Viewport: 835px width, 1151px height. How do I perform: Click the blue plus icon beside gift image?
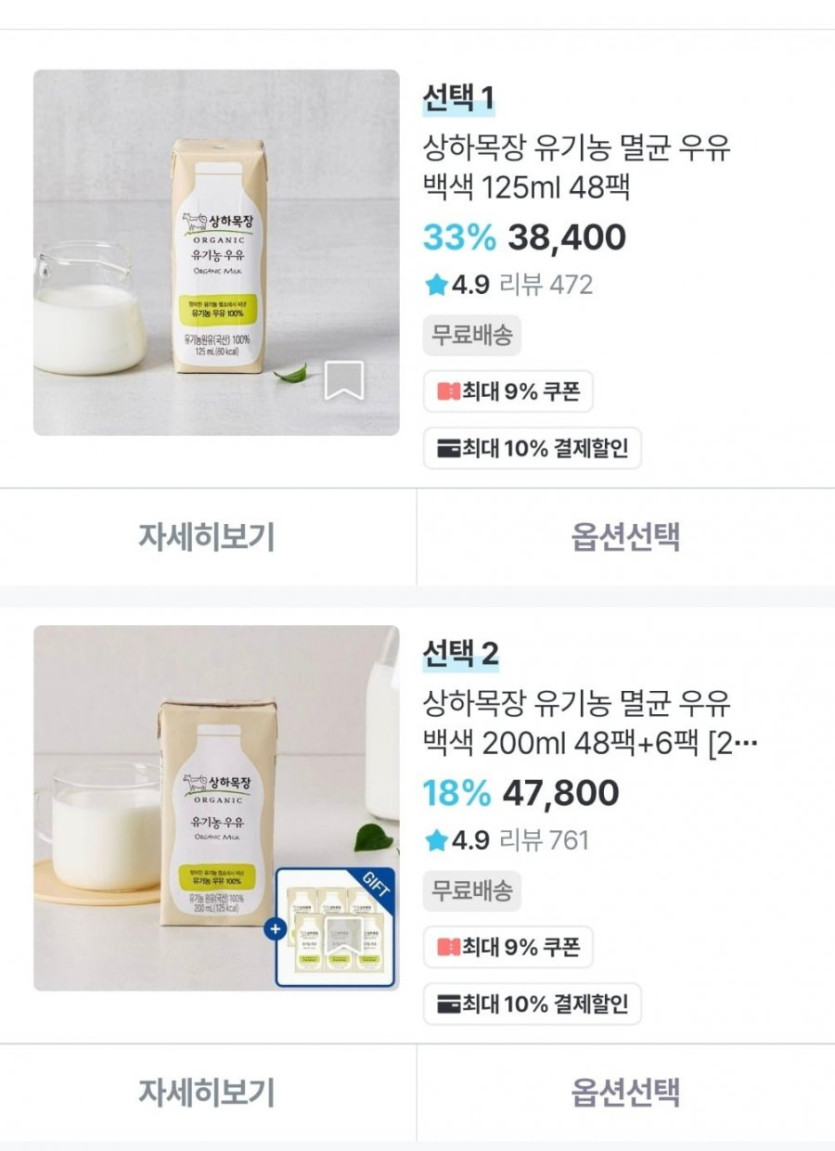275,929
